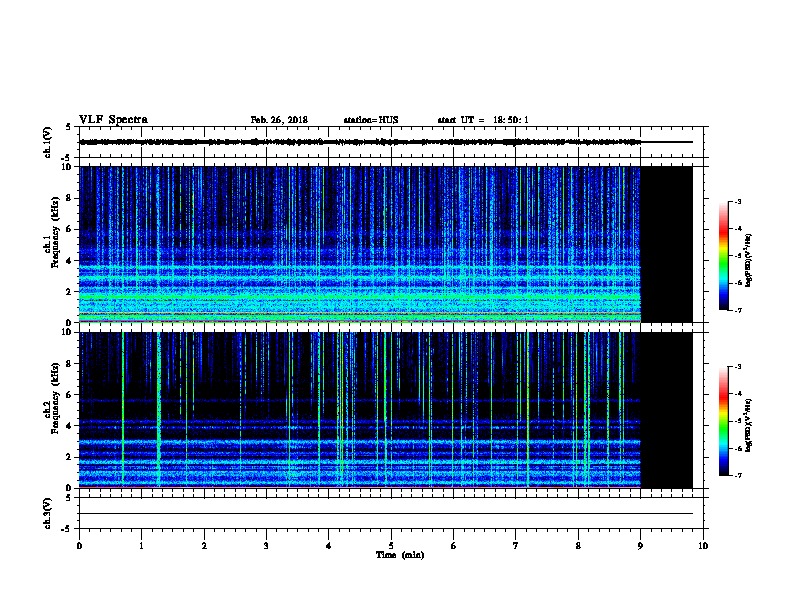The height and width of the screenshot is (612, 792).
Task: Click the ch.1 "Frequency (kHz)" axis label
Action: [x=55, y=233]
